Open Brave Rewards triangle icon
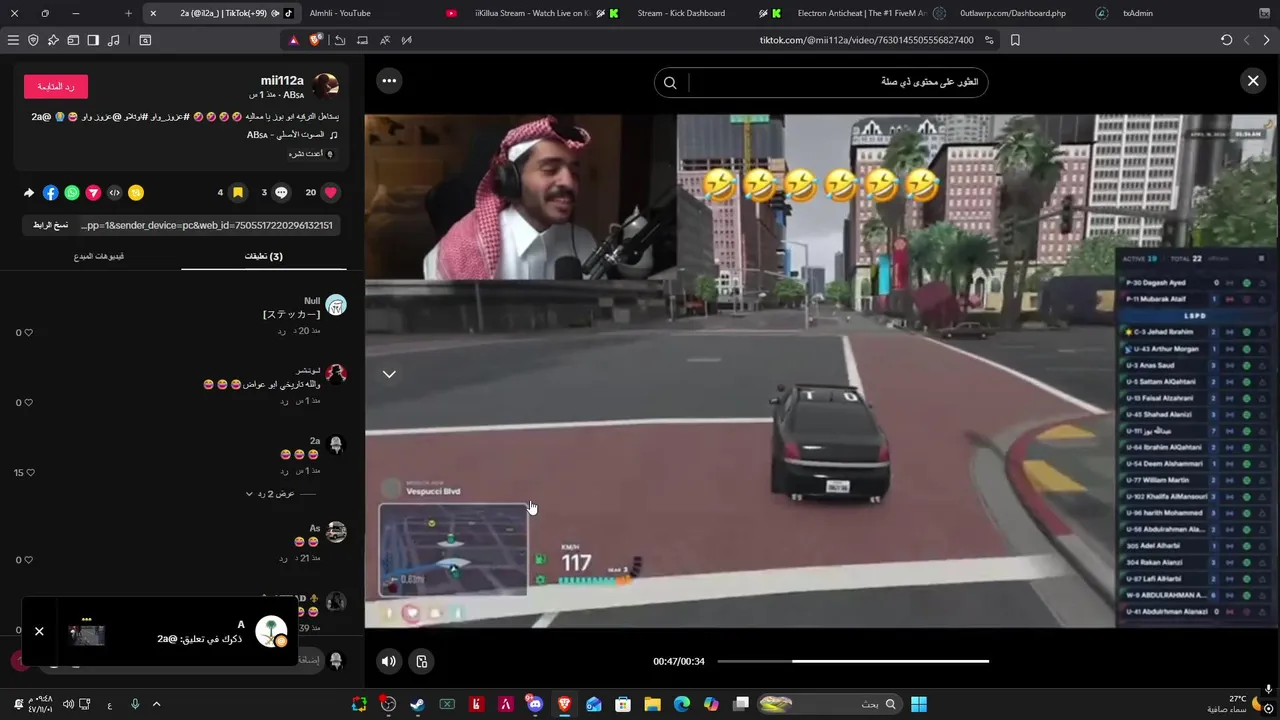 pyautogui.click(x=293, y=40)
